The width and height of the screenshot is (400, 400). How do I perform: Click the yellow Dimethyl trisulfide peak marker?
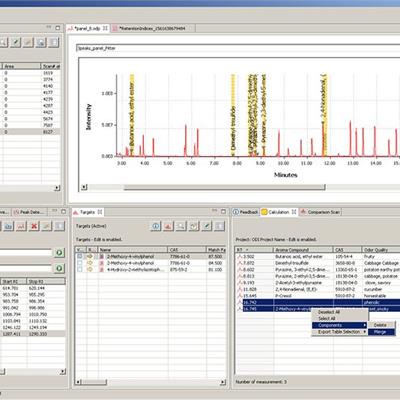click(x=233, y=115)
